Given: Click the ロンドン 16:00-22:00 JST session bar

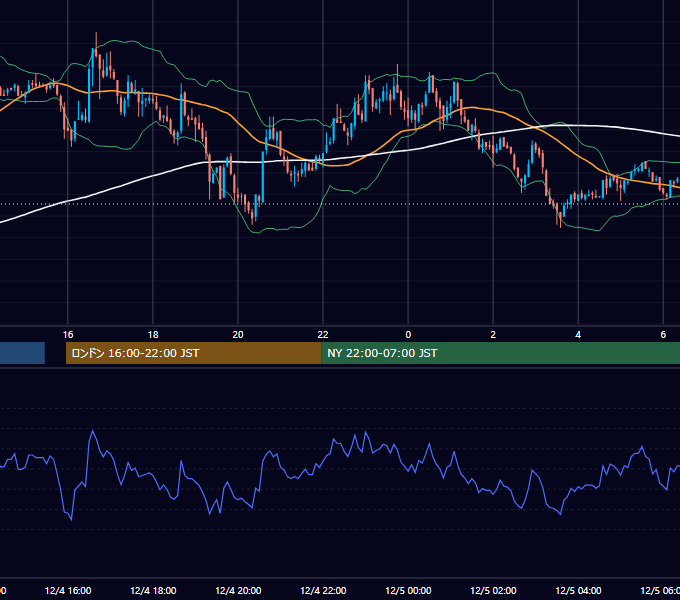Looking at the screenshot, I should pos(193,353).
